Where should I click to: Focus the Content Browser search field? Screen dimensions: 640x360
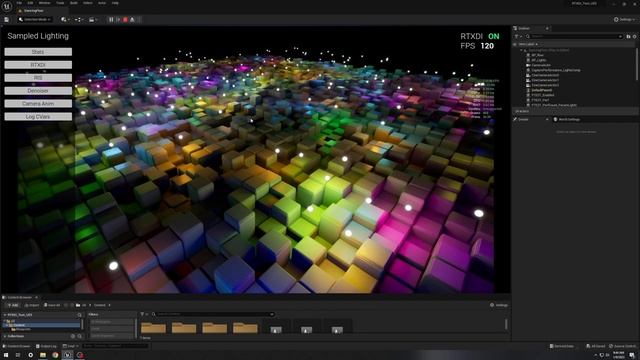(214, 314)
